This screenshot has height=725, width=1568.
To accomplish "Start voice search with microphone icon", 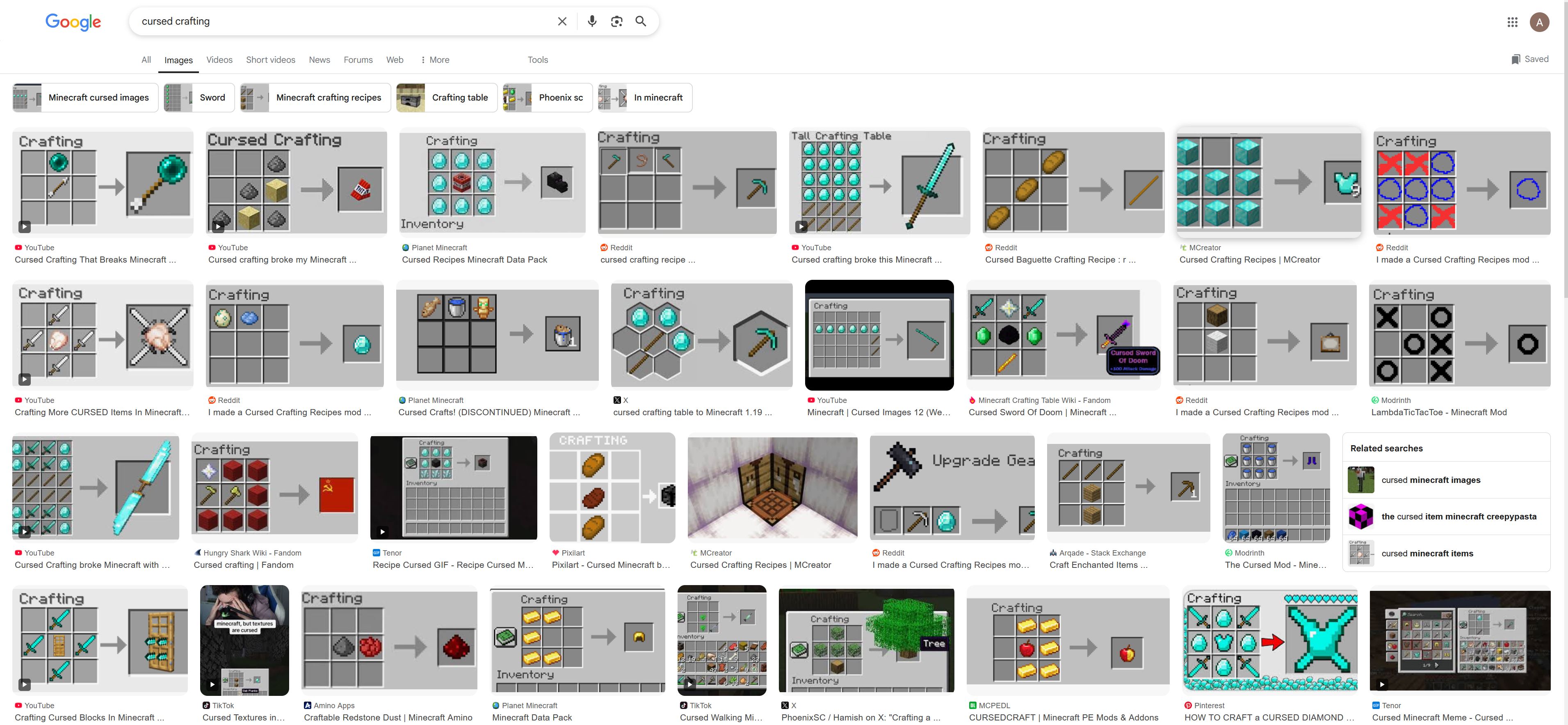I will pos(592,21).
